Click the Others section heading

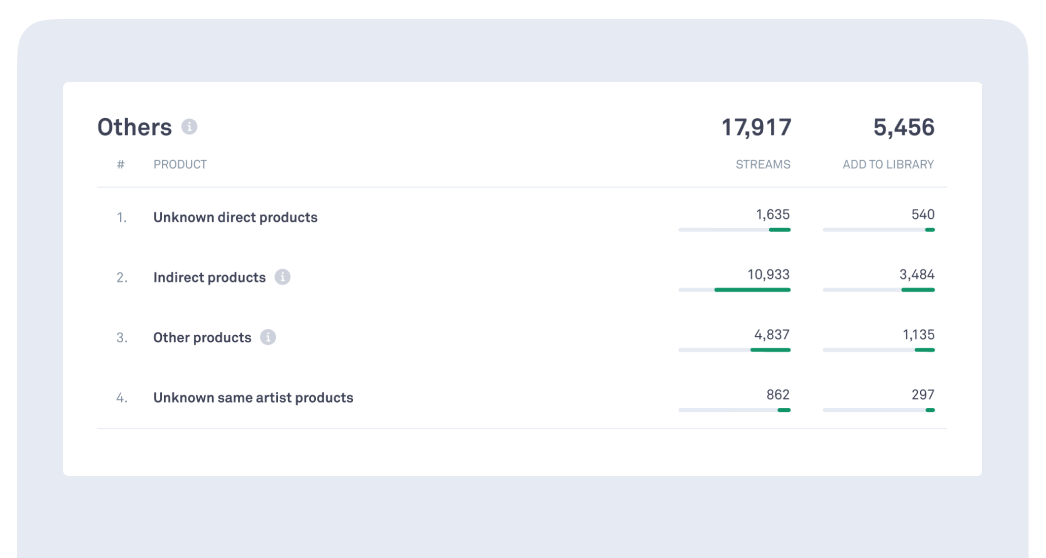click(x=134, y=128)
